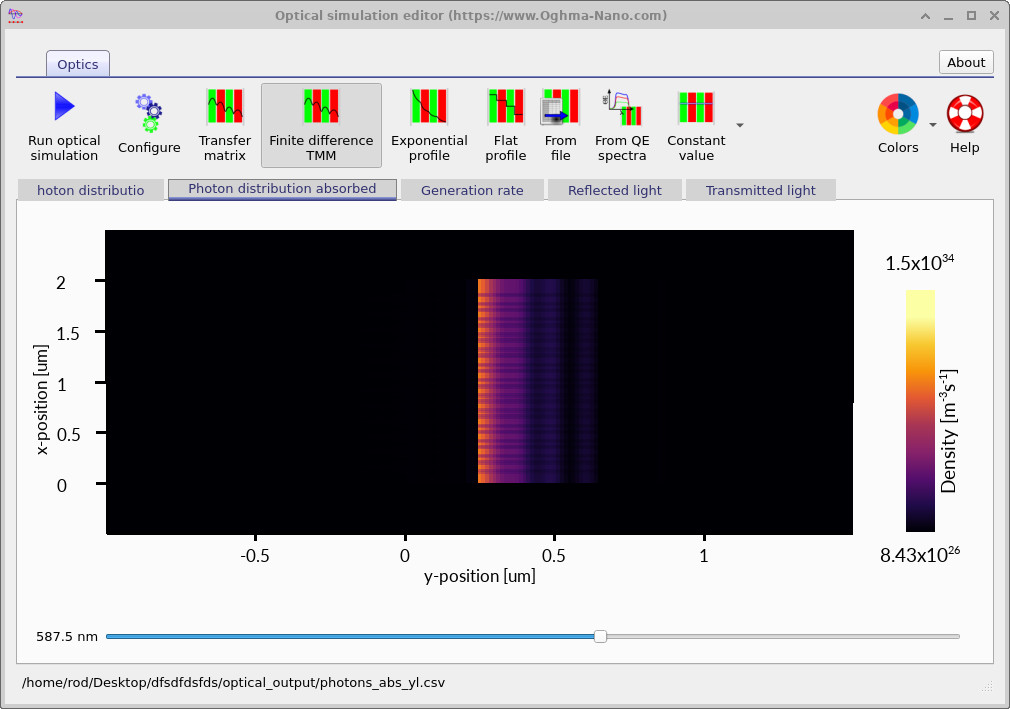Click the absorbed photon heatmap region

pos(537,381)
